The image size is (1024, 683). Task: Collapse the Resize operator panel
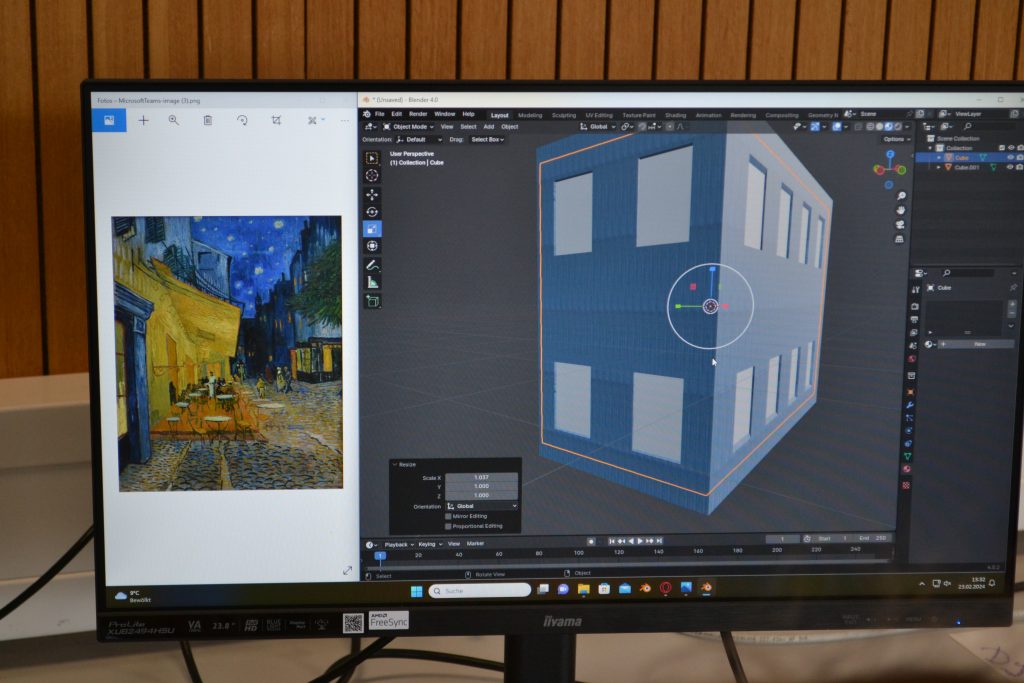click(x=394, y=464)
